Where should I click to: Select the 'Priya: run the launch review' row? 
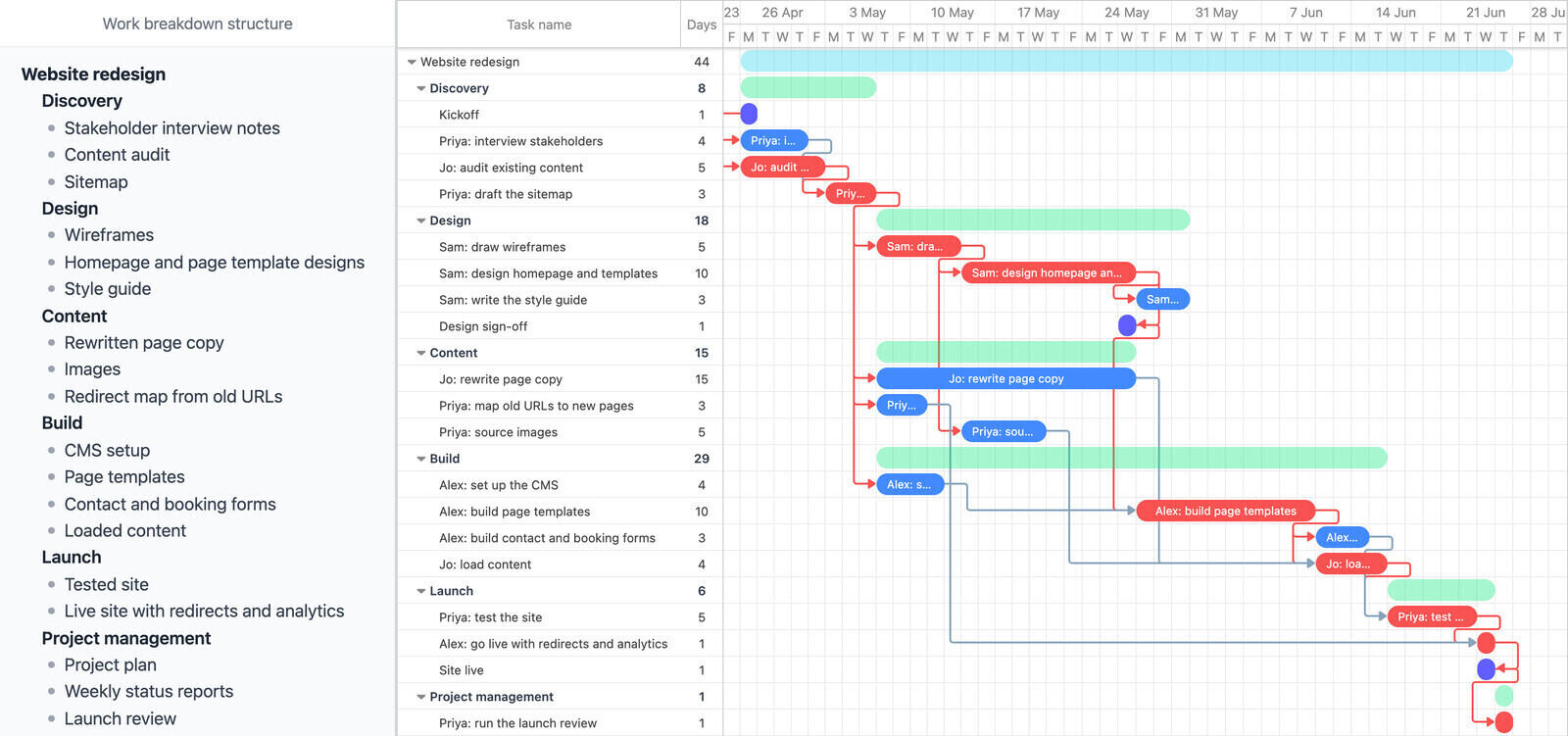(560, 723)
